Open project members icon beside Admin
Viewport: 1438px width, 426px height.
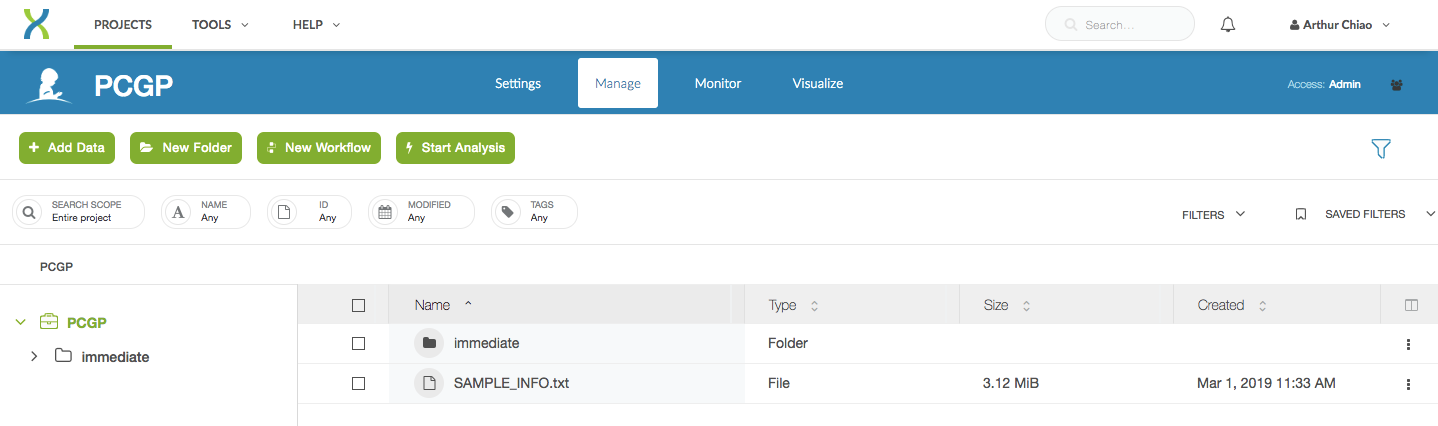tap(1396, 85)
